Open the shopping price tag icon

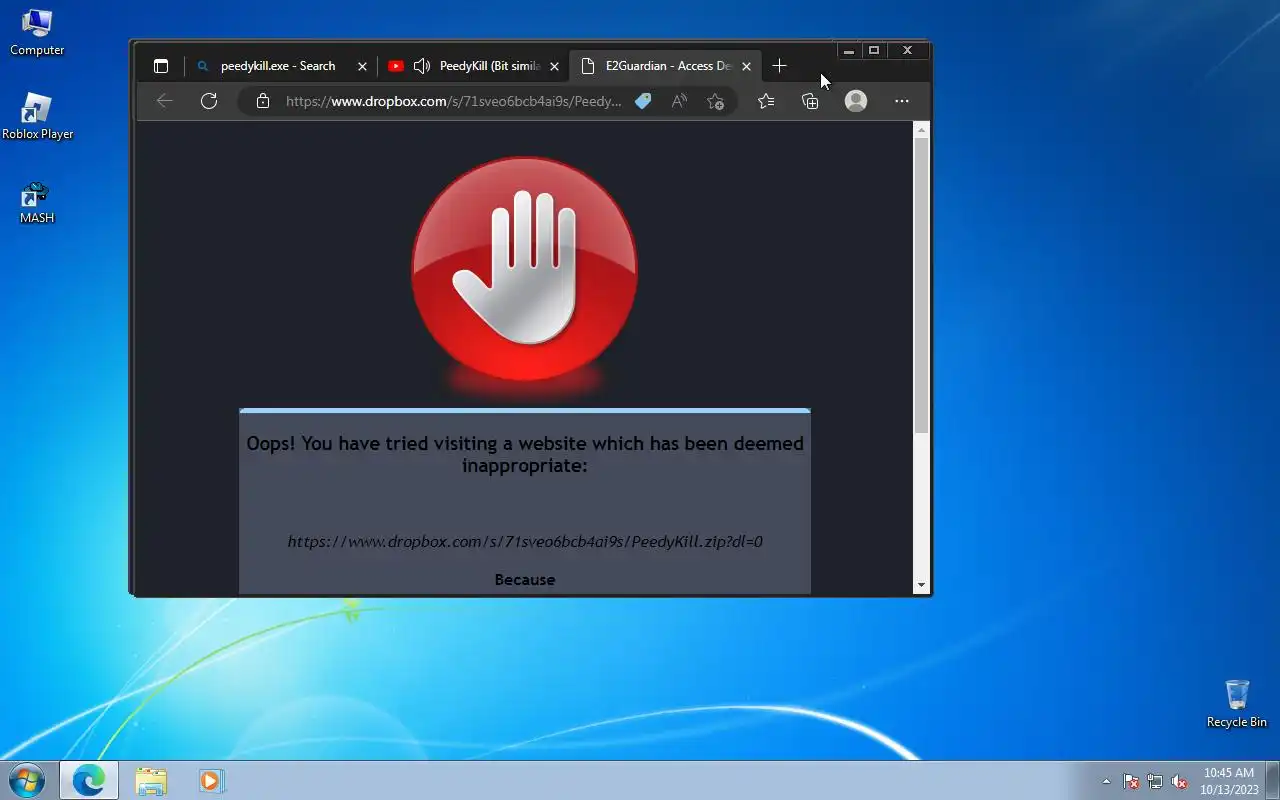click(x=643, y=101)
